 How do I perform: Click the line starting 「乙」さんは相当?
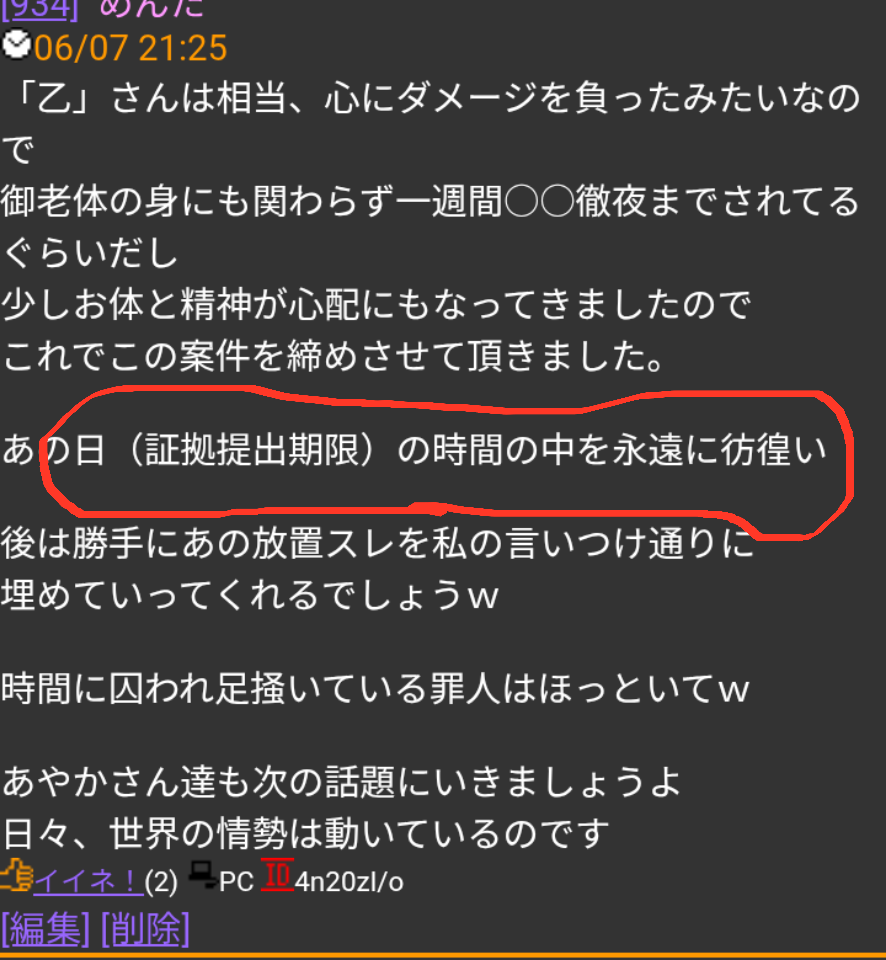click(430, 98)
